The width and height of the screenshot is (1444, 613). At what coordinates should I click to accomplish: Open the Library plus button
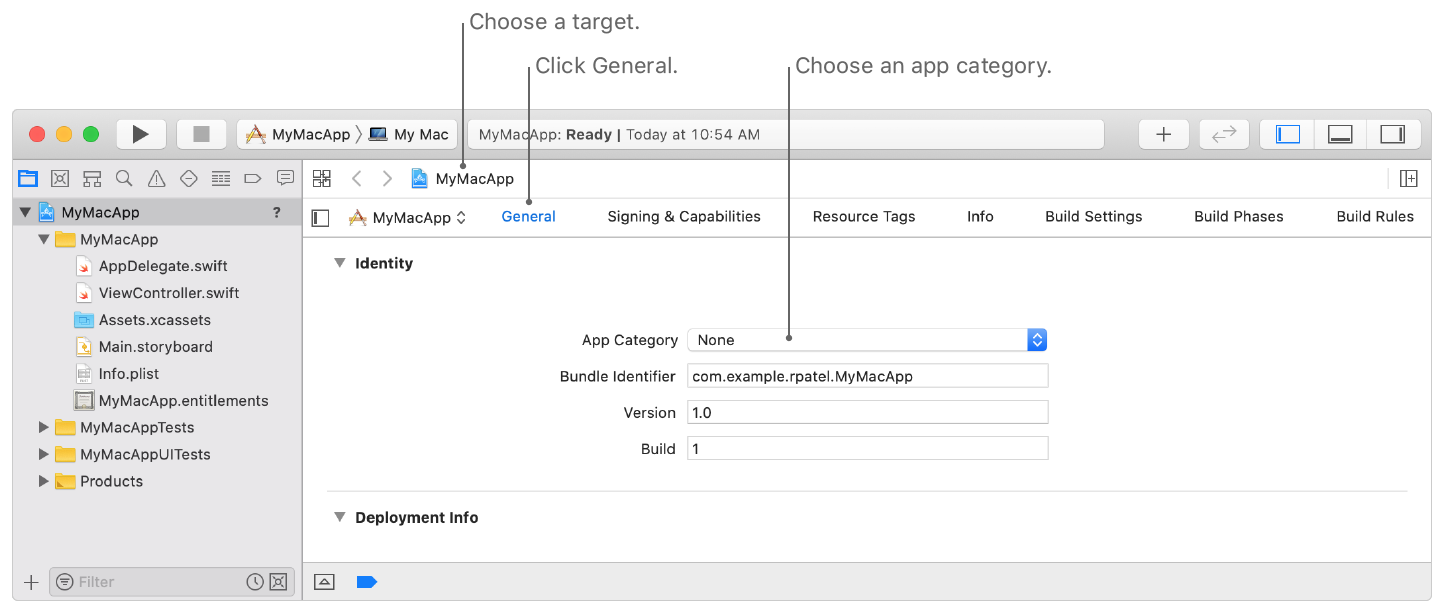(1163, 134)
